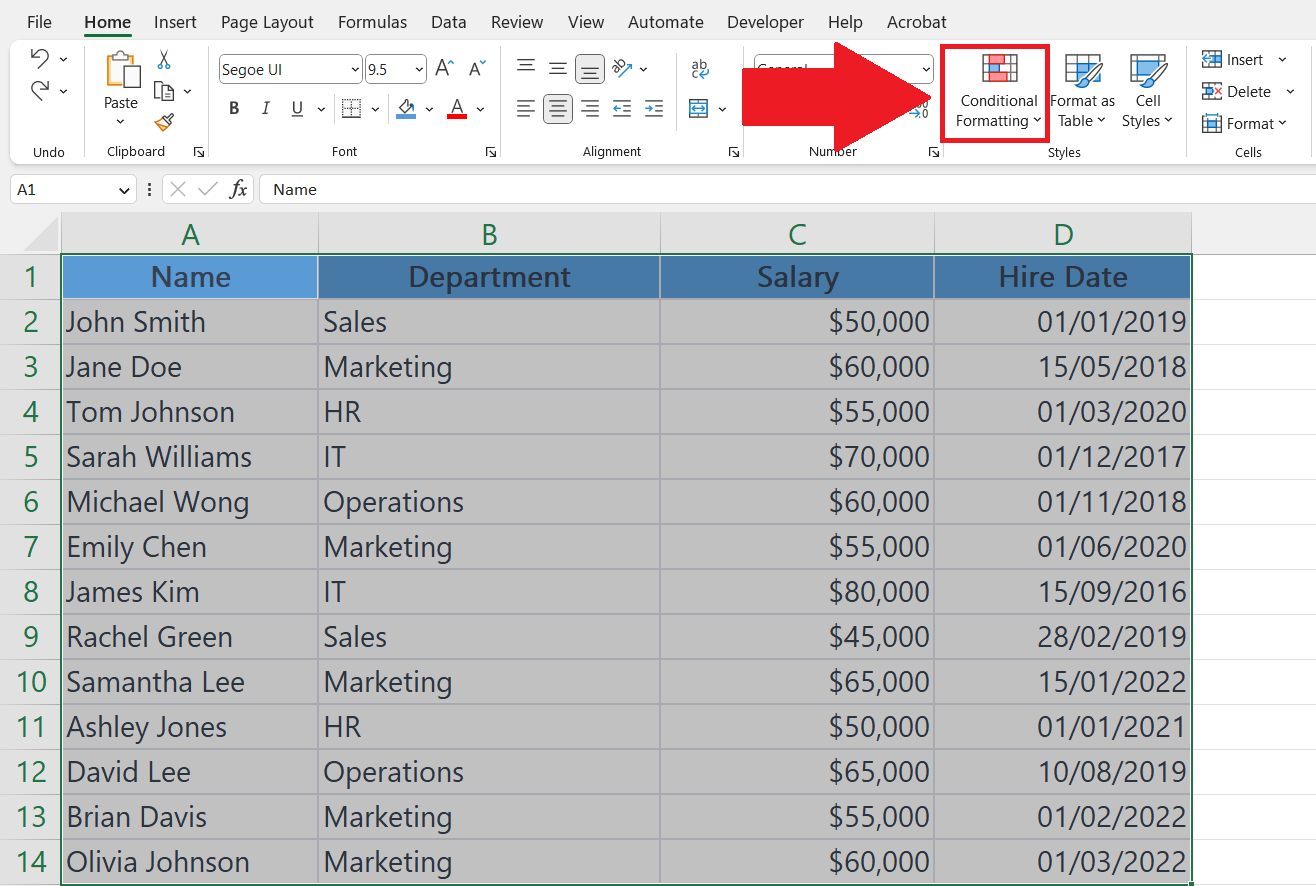The width and height of the screenshot is (1316, 886).
Task: Switch to the Formulas tab
Action: point(372,22)
